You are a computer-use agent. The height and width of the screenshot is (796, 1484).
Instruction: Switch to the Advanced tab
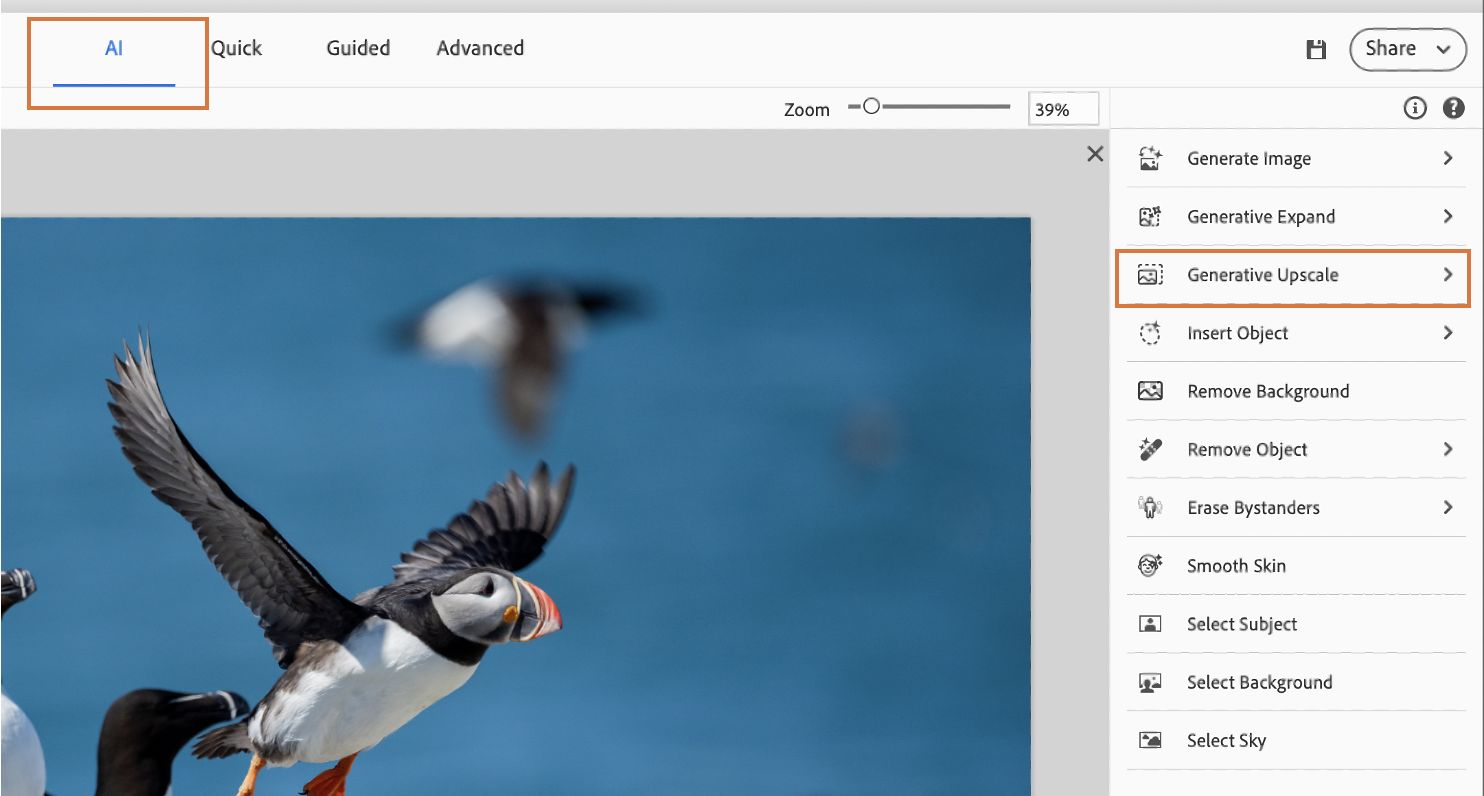pyautogui.click(x=480, y=48)
